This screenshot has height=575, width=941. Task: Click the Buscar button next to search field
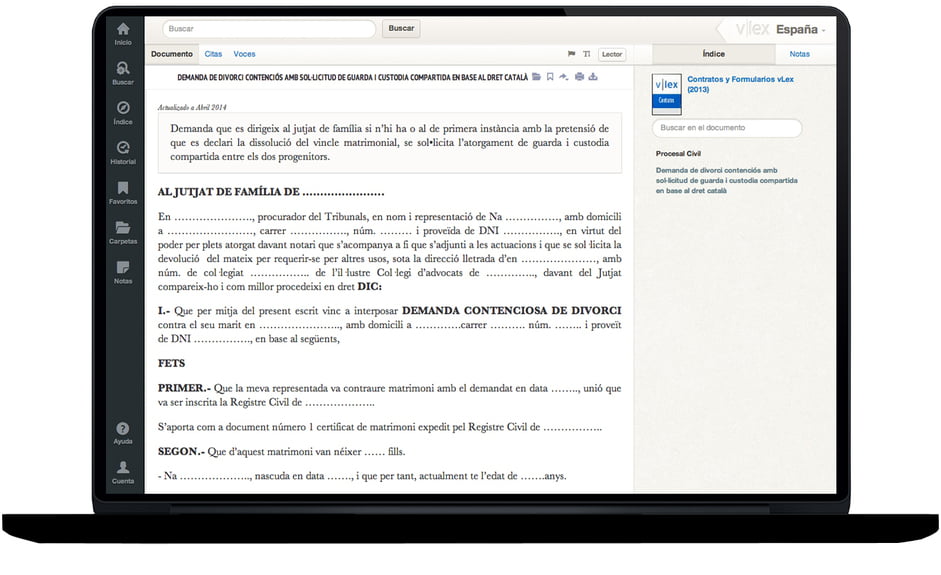click(401, 28)
